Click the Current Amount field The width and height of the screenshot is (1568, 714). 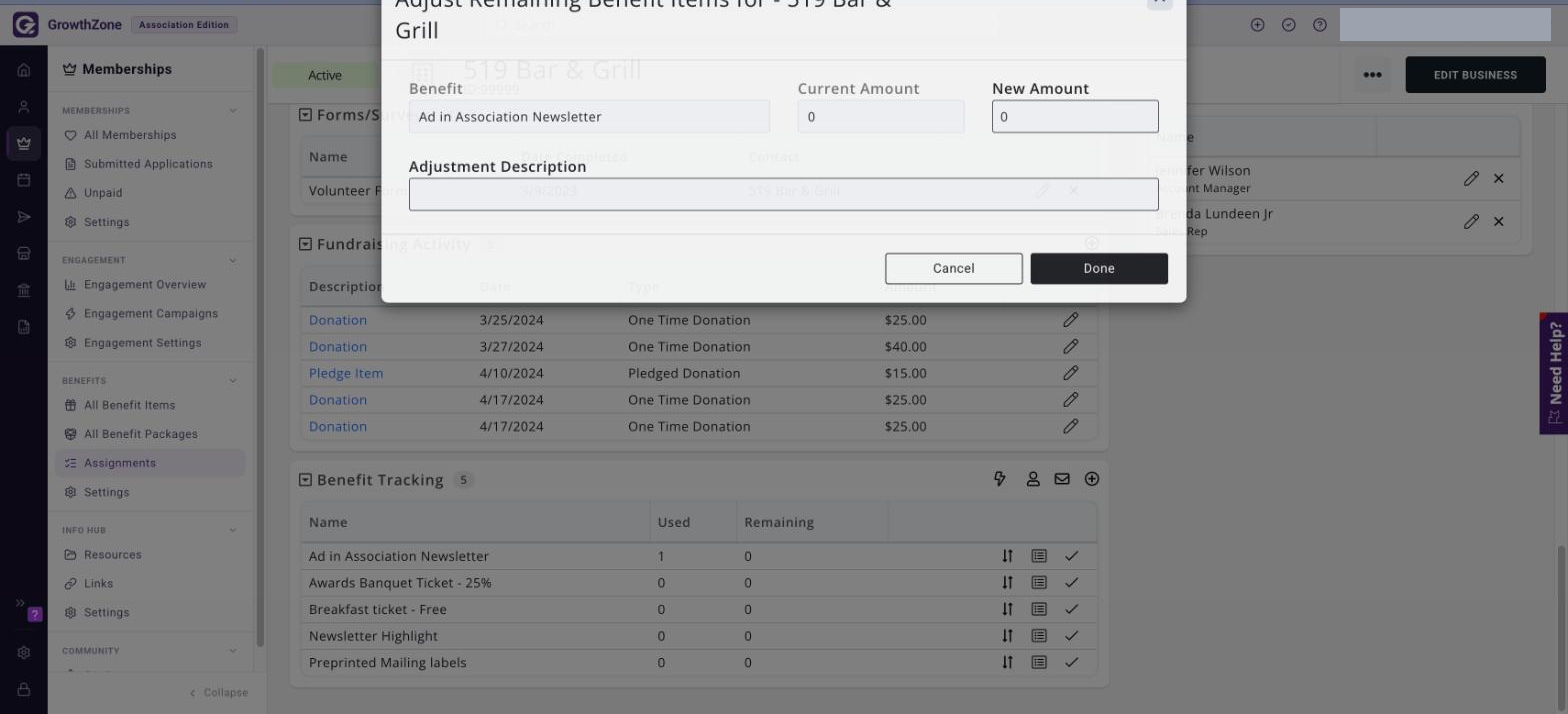click(881, 116)
